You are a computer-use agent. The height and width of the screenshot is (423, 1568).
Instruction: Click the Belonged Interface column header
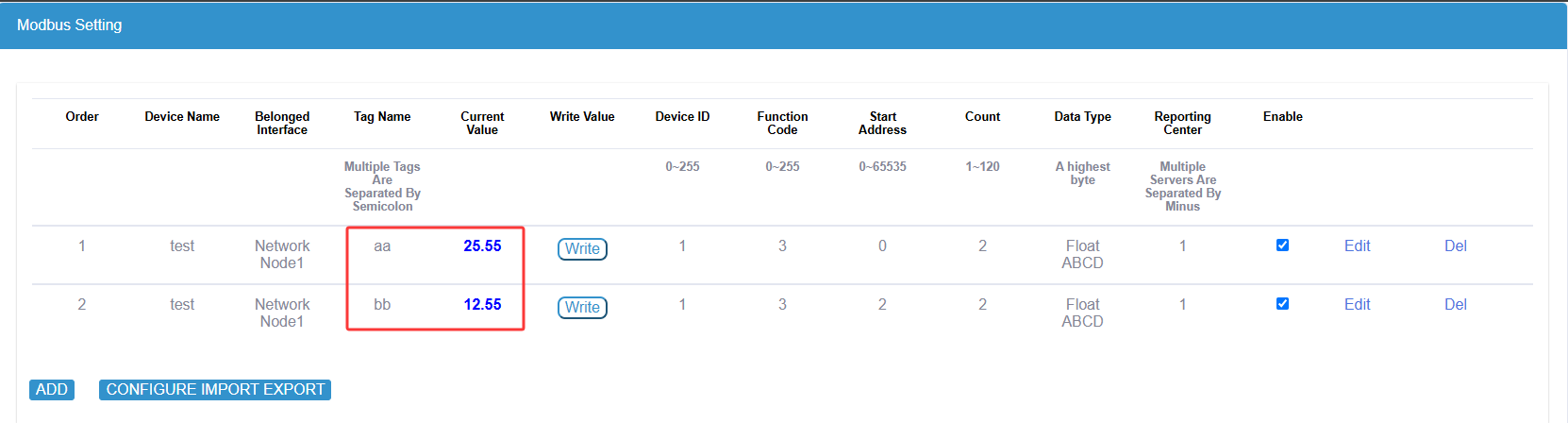click(x=282, y=123)
